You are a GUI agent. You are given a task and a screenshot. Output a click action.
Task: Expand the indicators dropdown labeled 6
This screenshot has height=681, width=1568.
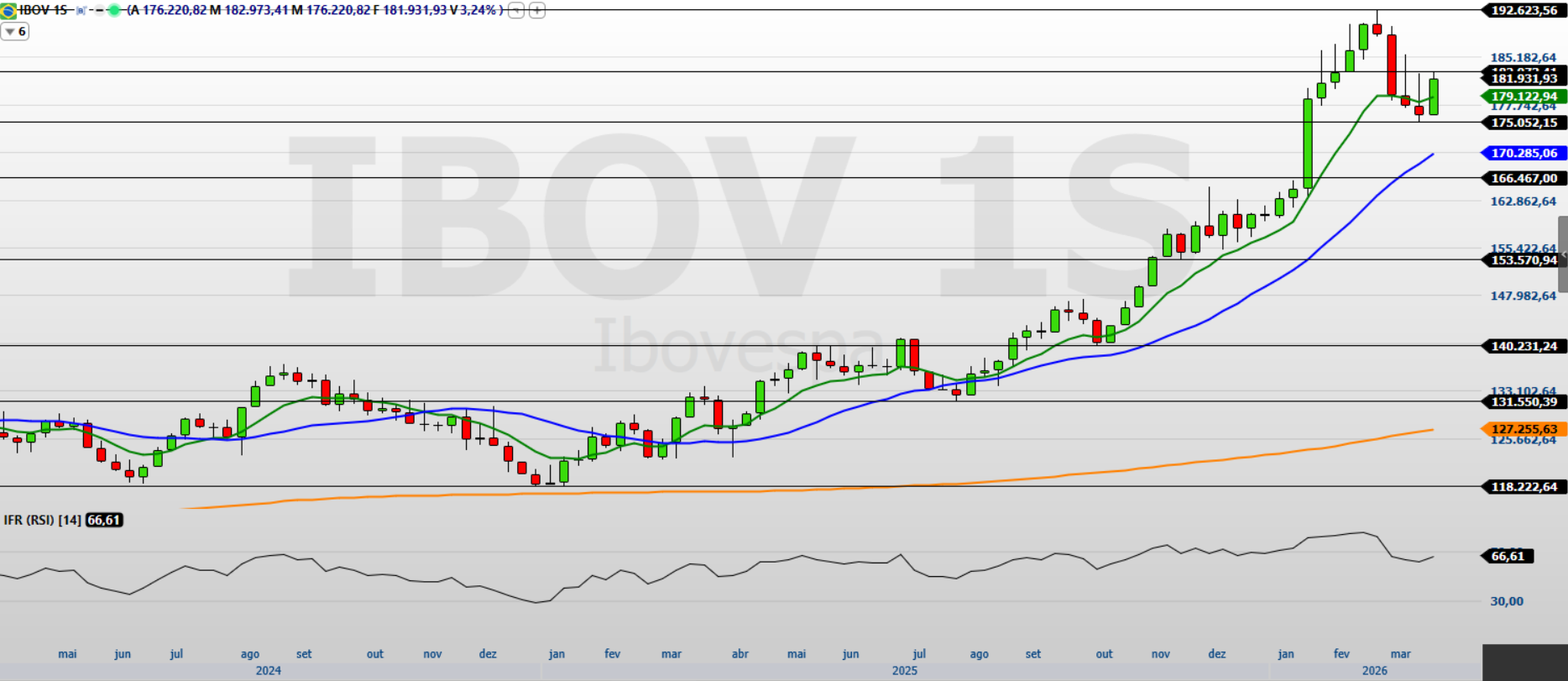pyautogui.click(x=15, y=32)
